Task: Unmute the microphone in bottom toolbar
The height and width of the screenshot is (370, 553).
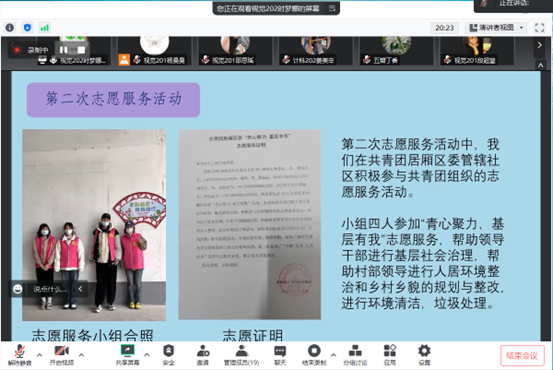Action: pyautogui.click(x=20, y=354)
